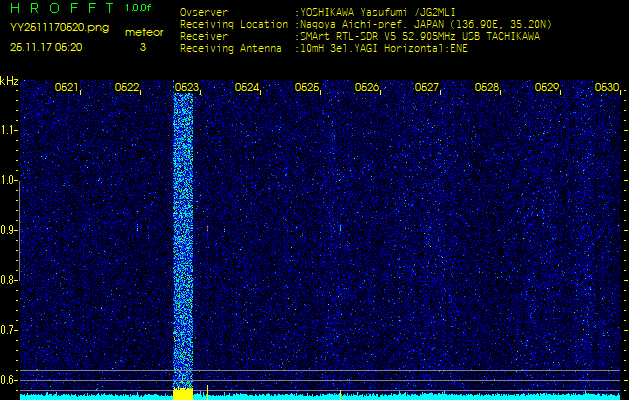This screenshot has width=629, height=400.
Task: Click the HROFFT title text
Action: click(x=61, y=8)
